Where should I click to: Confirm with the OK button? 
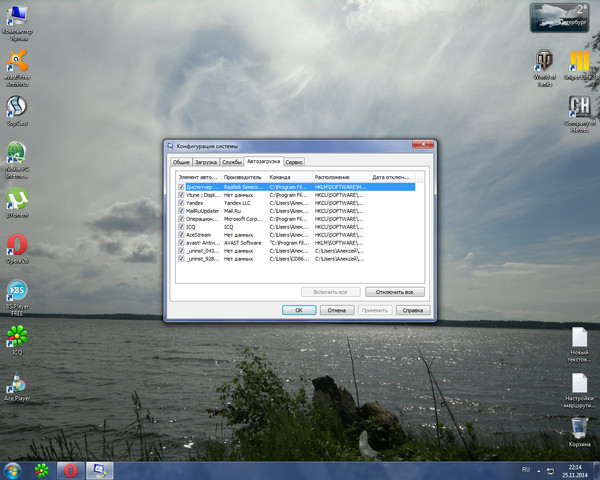point(299,310)
